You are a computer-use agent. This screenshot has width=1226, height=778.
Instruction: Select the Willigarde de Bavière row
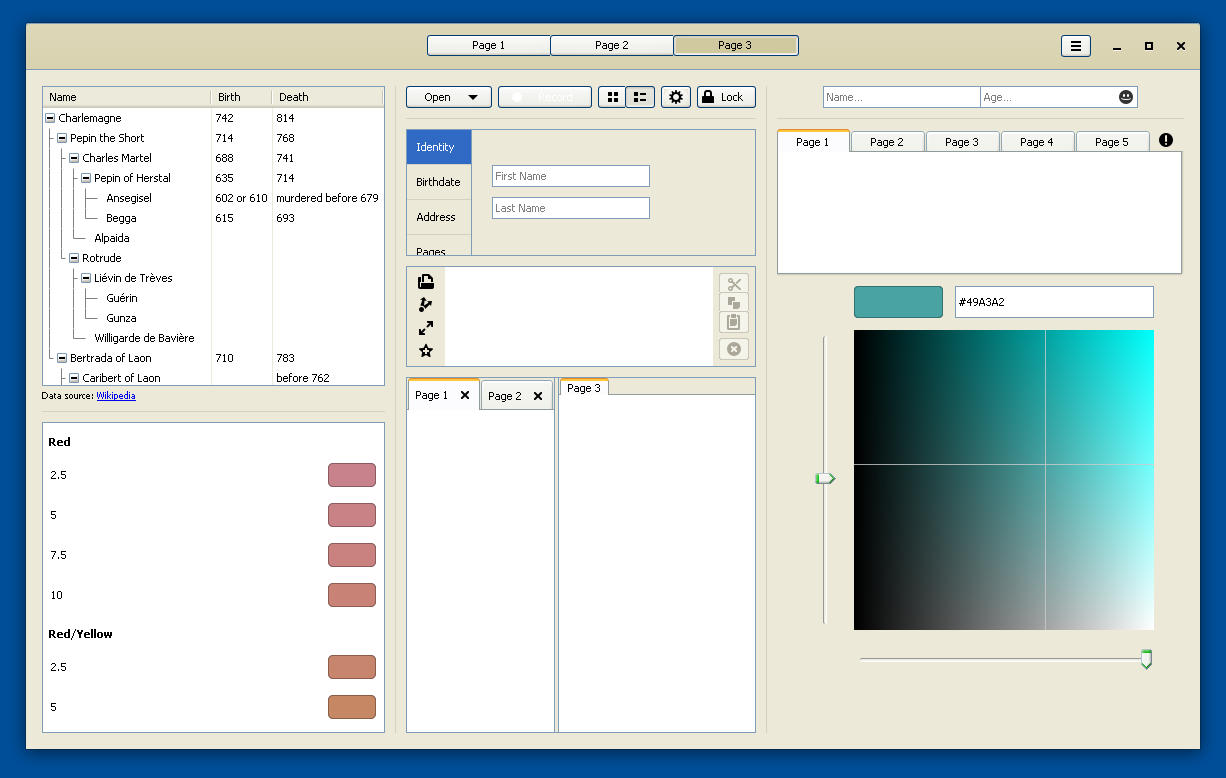(213, 338)
